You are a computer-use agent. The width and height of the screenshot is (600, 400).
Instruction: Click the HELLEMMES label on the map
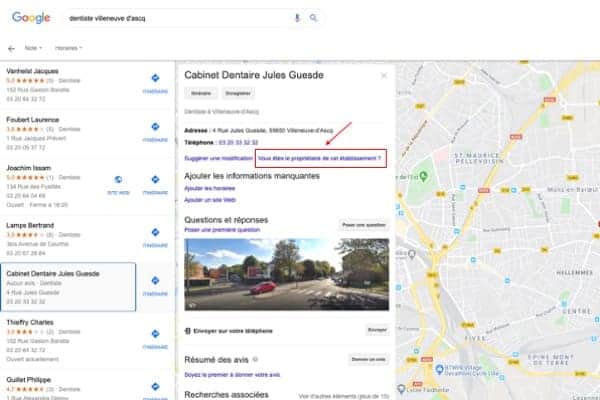574,273
